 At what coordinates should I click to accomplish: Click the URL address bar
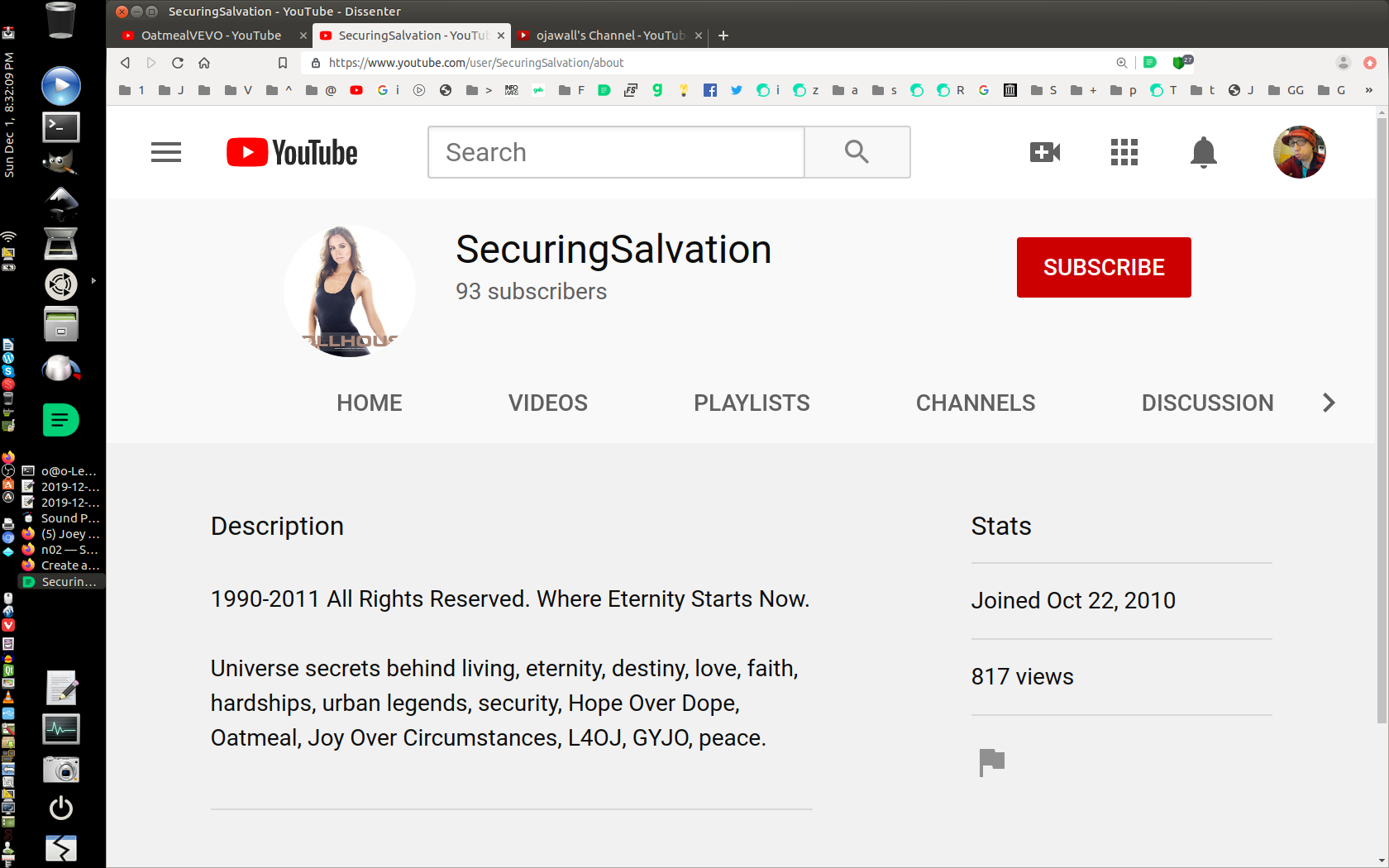711,63
